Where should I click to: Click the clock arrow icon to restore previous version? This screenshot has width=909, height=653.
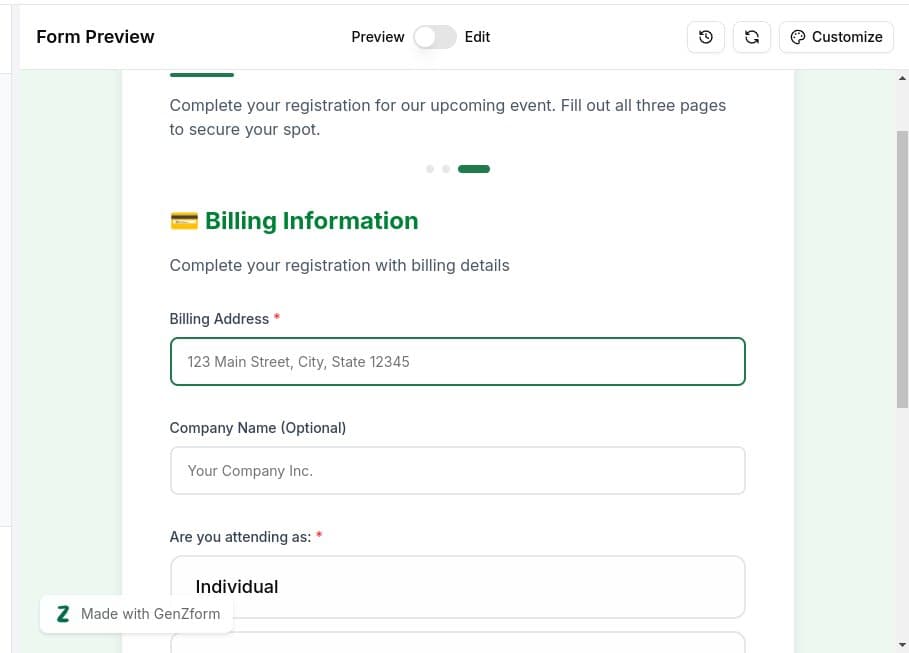point(705,36)
